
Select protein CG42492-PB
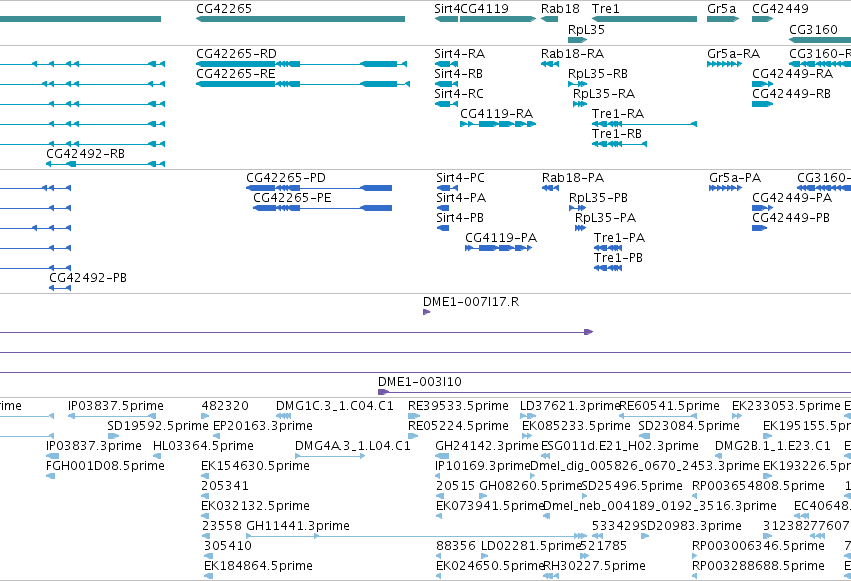tap(60, 288)
